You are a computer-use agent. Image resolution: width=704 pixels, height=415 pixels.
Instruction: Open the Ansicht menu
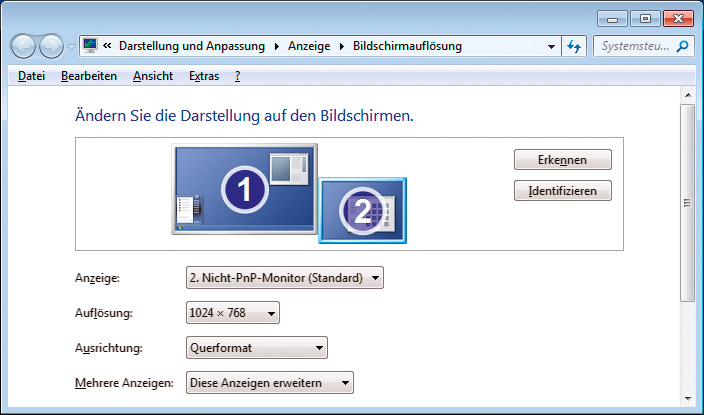(153, 76)
